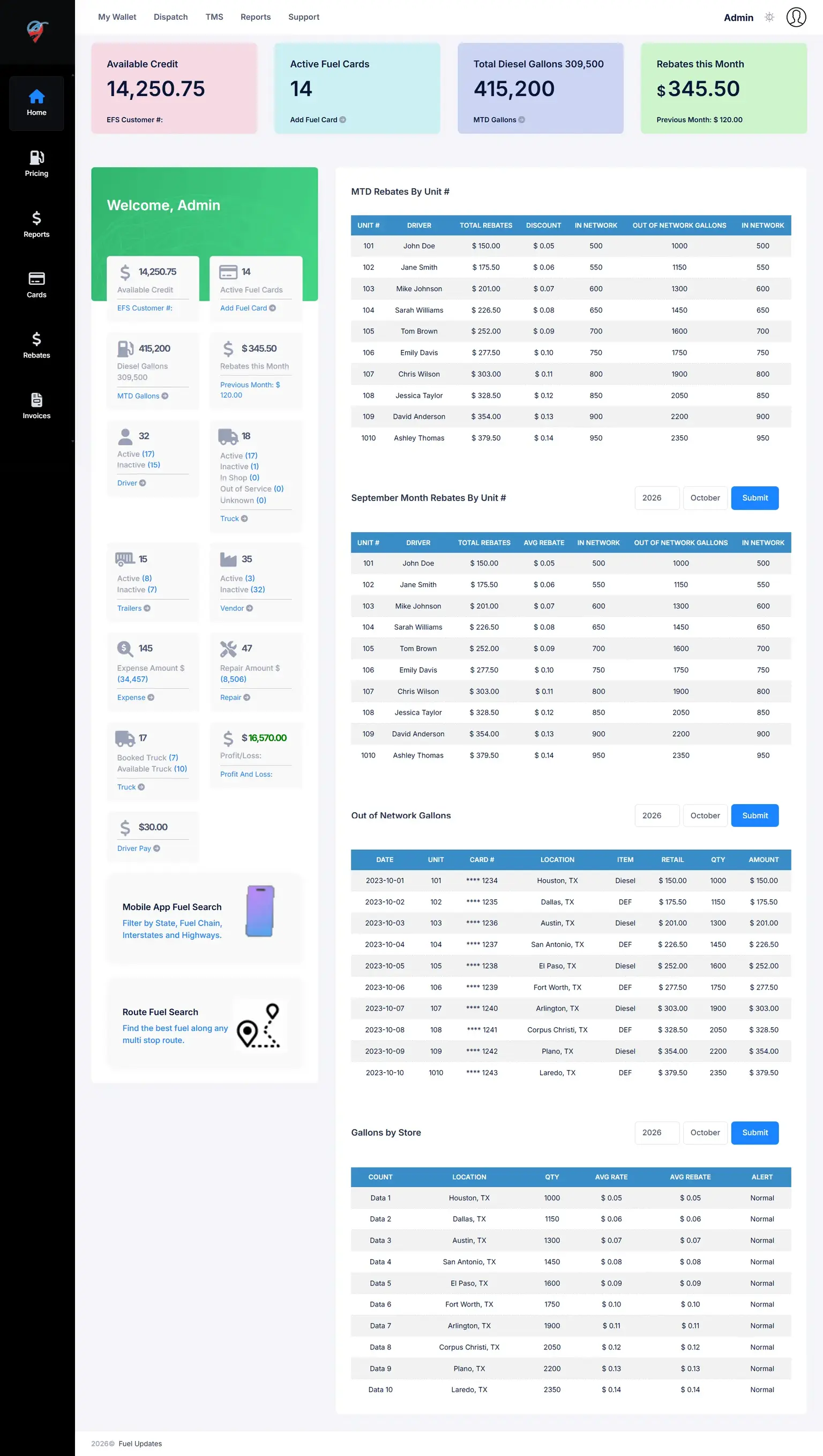The image size is (823, 1456).
Task: Open My Wallet menu
Action: (x=117, y=17)
